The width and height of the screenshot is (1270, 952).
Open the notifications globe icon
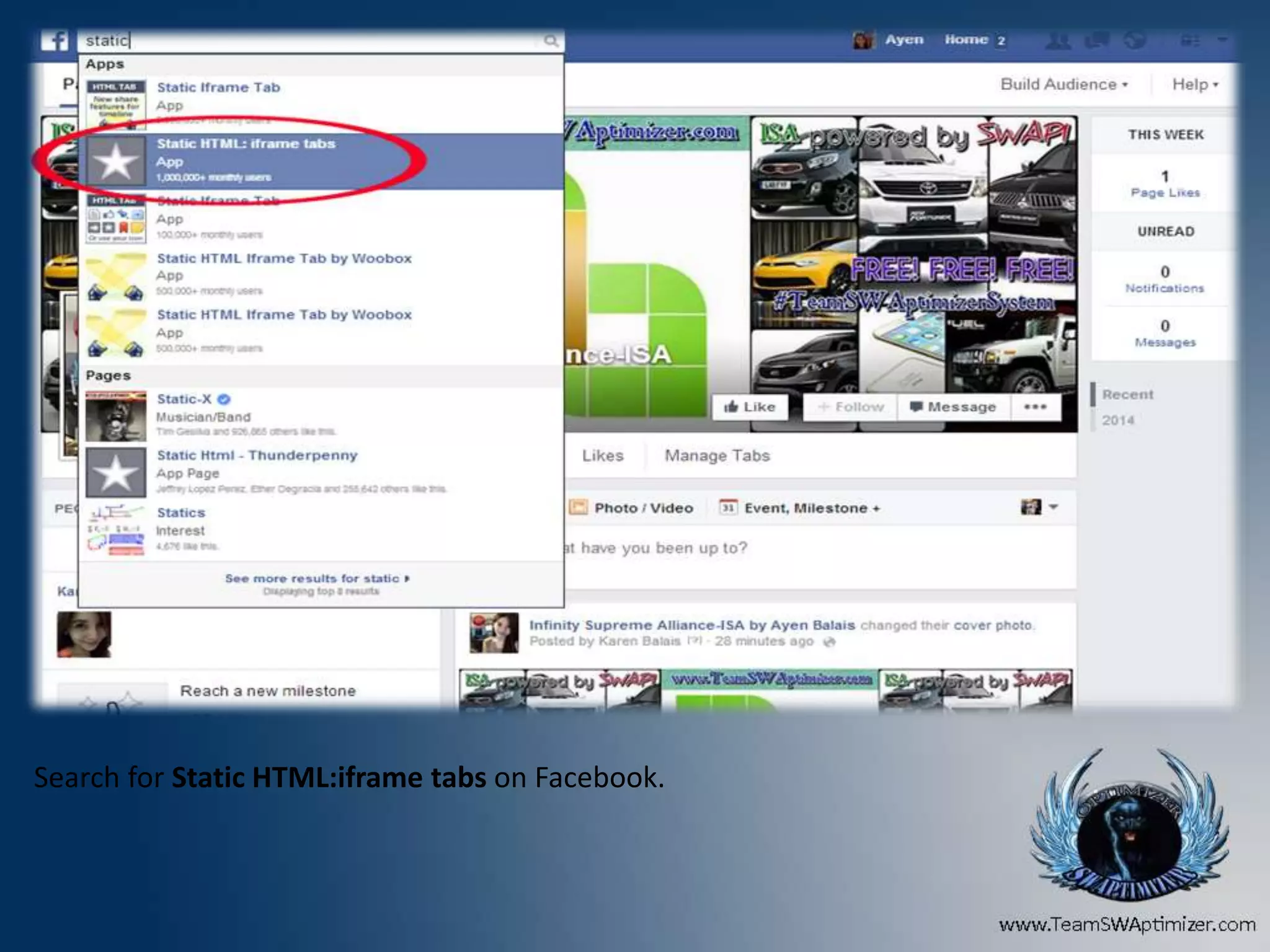click(1135, 41)
